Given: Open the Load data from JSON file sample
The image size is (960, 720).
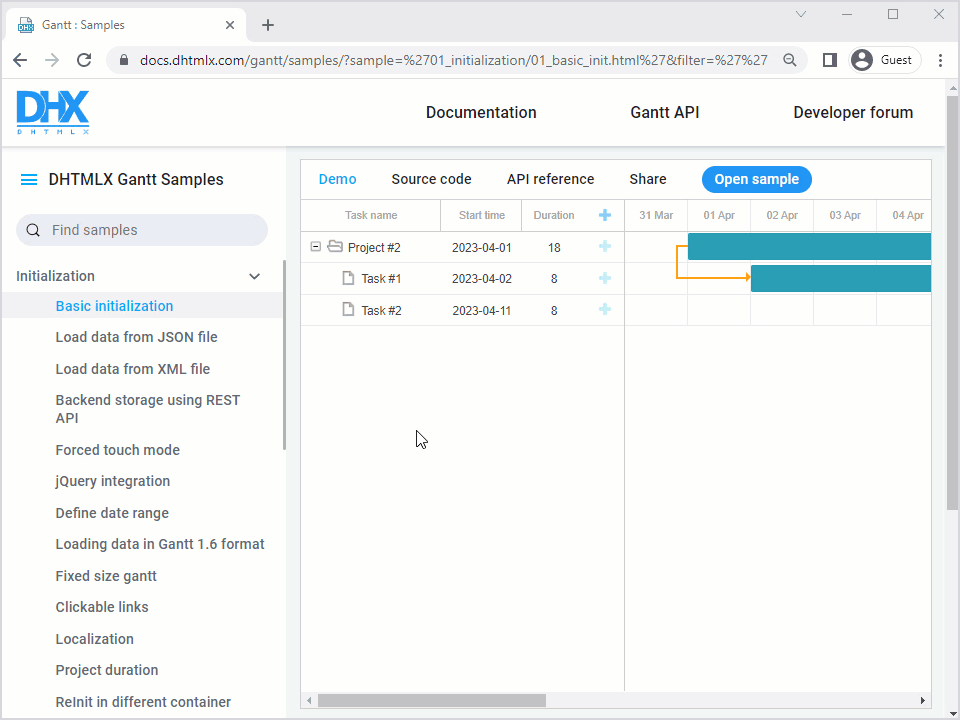Looking at the screenshot, I should pos(137,337).
